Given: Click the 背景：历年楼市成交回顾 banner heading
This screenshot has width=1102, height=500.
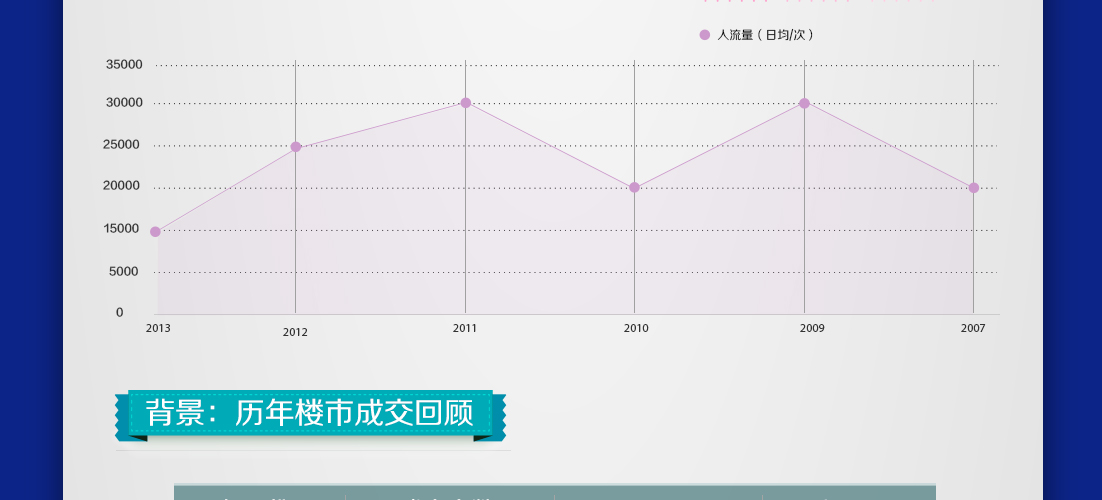Looking at the screenshot, I should point(310,414).
